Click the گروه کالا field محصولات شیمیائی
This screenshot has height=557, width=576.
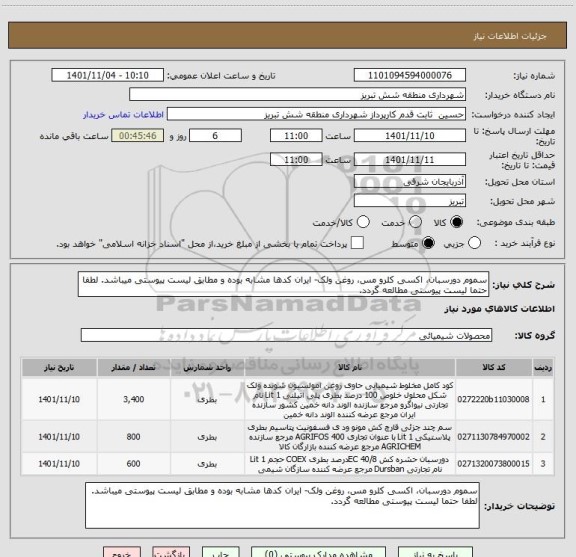click(x=286, y=335)
